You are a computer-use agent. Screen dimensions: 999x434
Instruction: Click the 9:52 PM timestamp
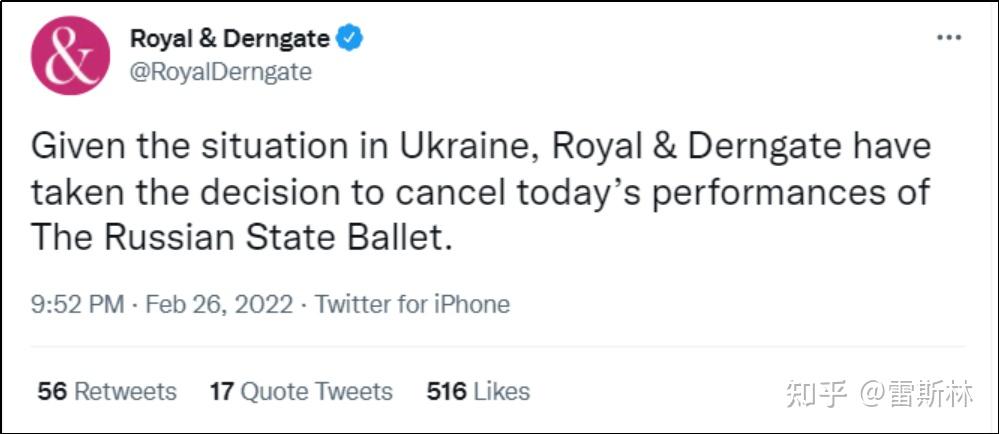click(78, 304)
